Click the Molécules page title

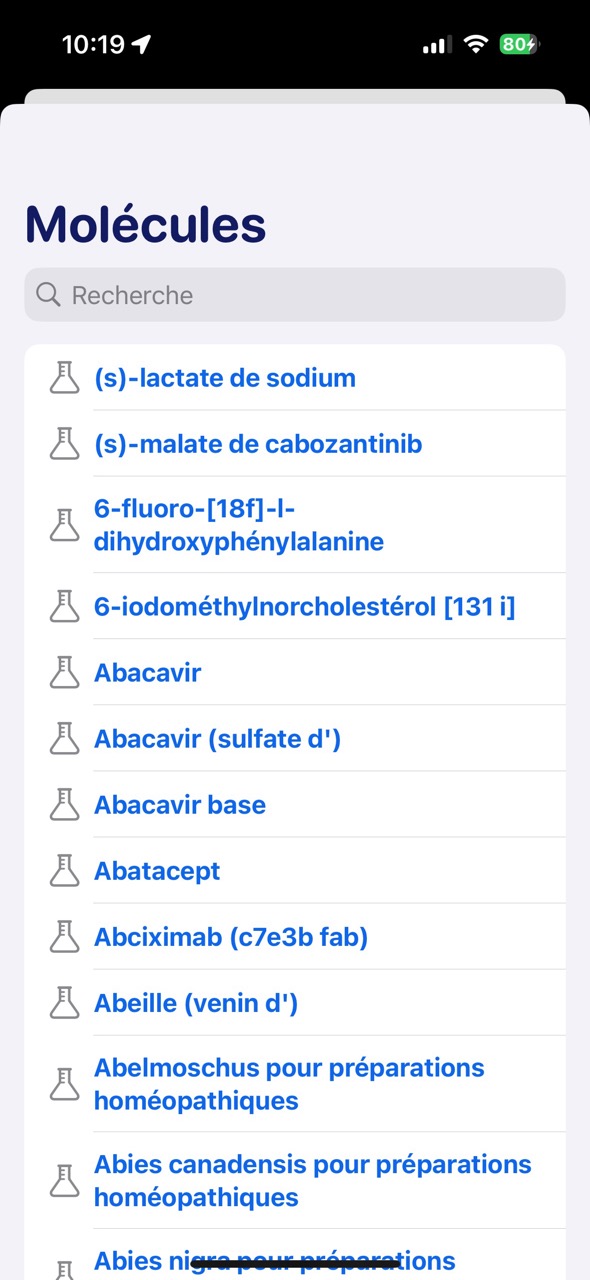tap(144, 225)
